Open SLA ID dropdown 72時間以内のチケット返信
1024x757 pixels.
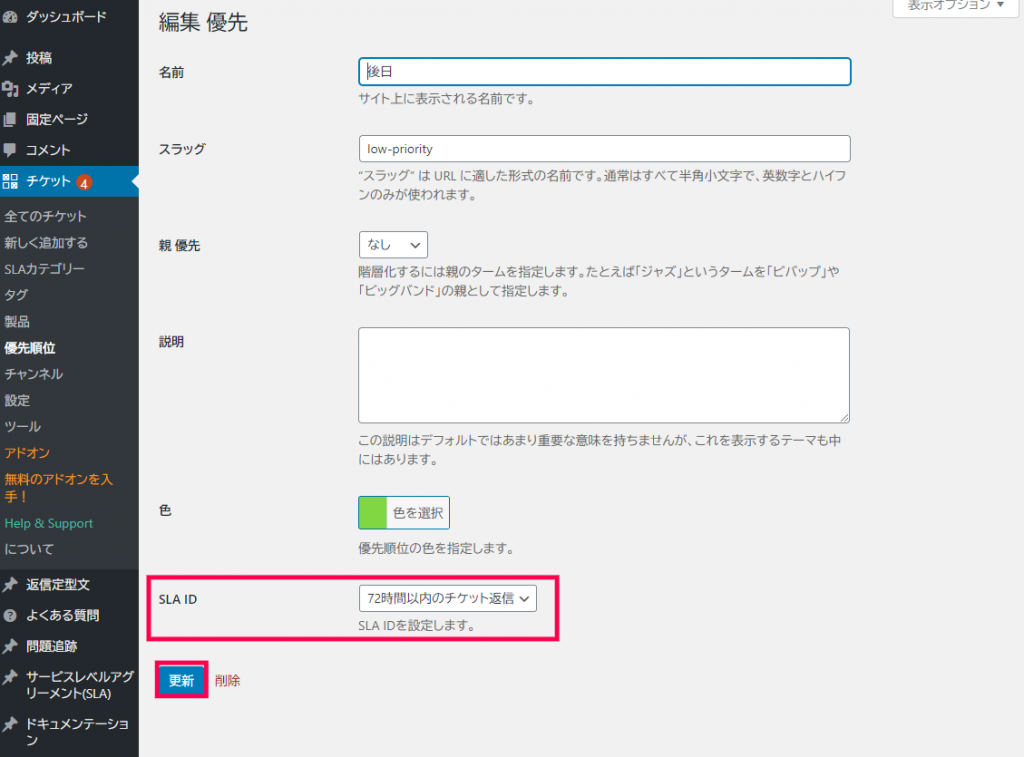point(447,598)
